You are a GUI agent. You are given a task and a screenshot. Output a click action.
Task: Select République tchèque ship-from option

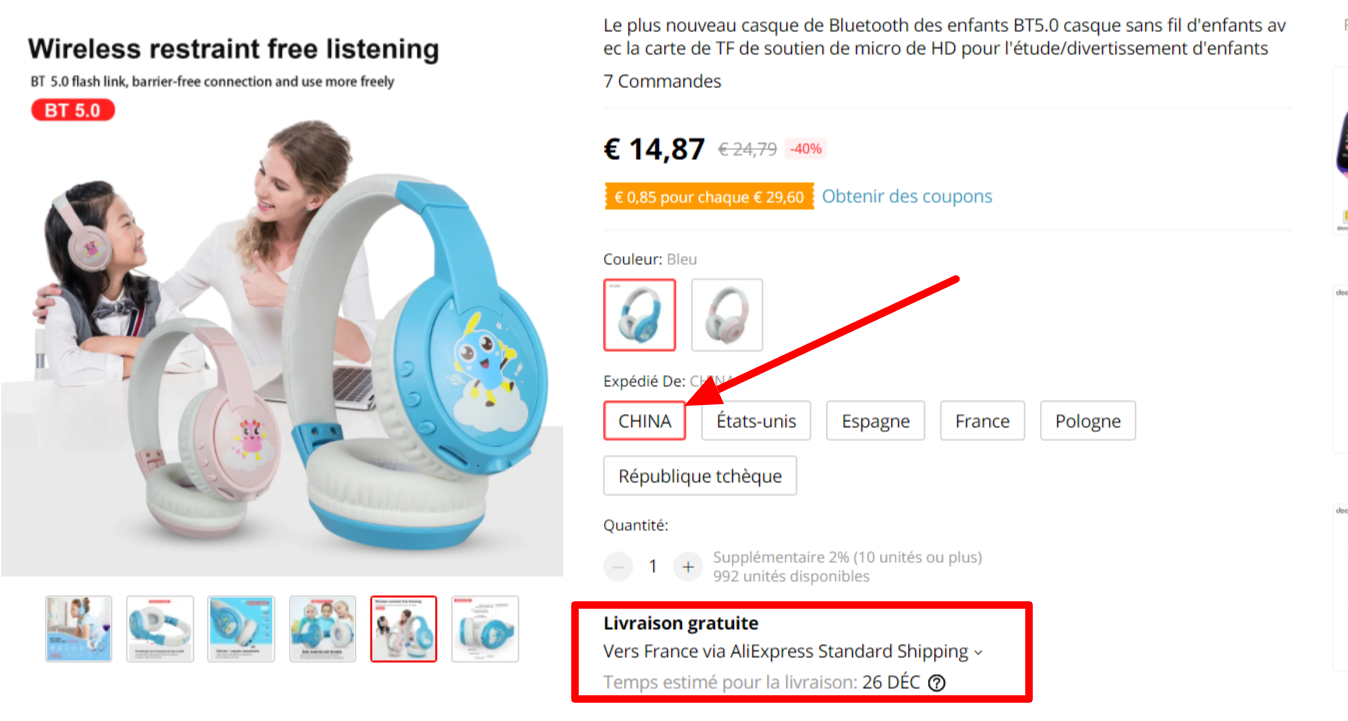(x=700, y=476)
